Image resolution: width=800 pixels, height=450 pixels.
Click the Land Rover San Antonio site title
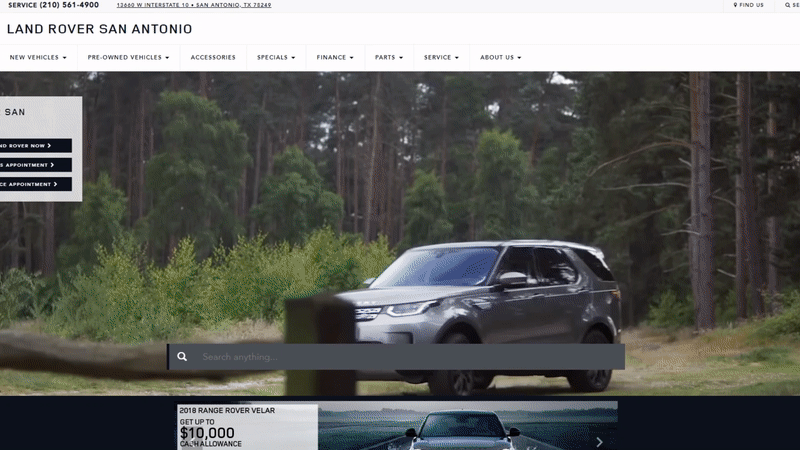point(99,29)
